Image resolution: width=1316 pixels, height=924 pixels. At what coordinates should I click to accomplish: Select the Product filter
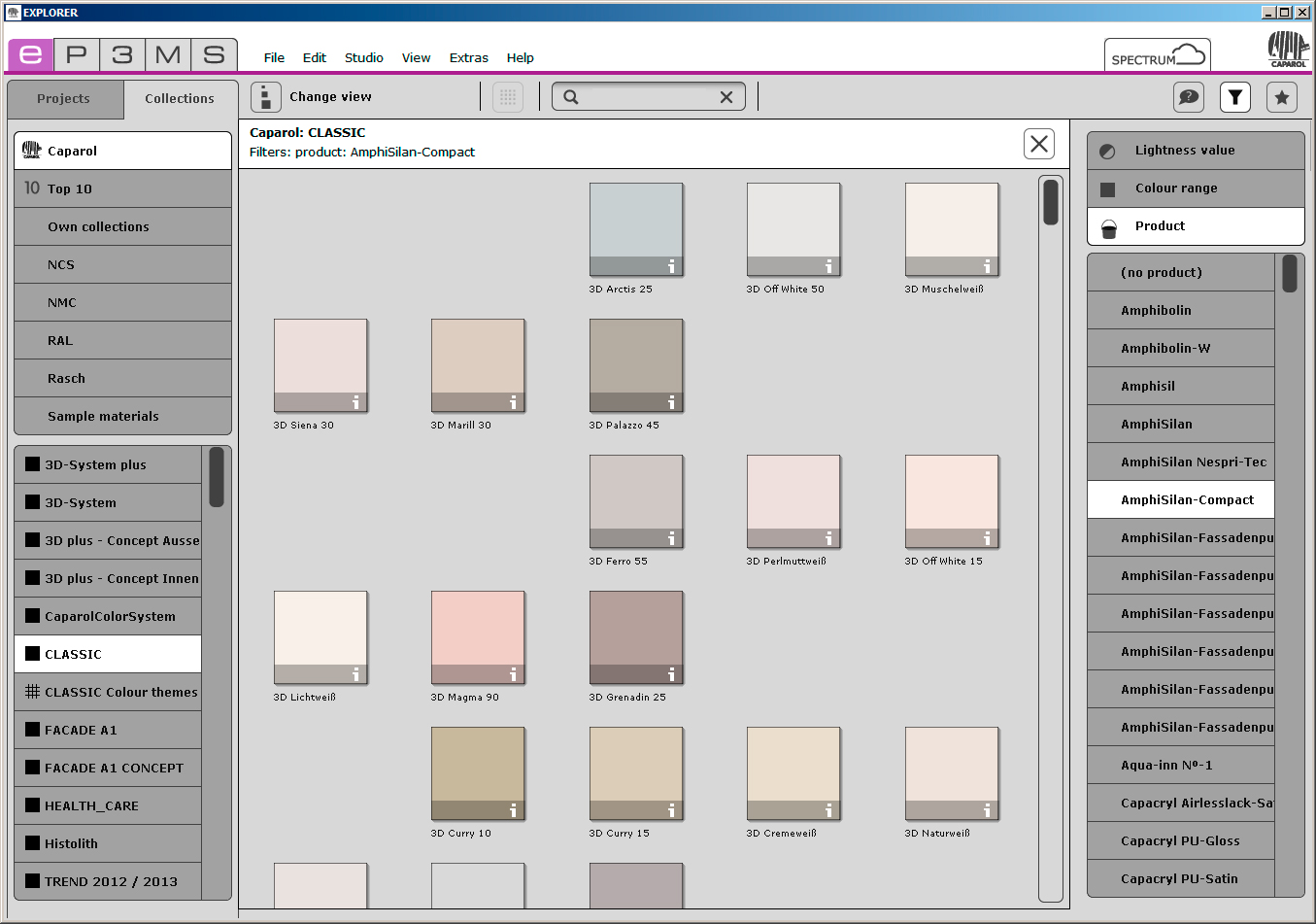1196,226
